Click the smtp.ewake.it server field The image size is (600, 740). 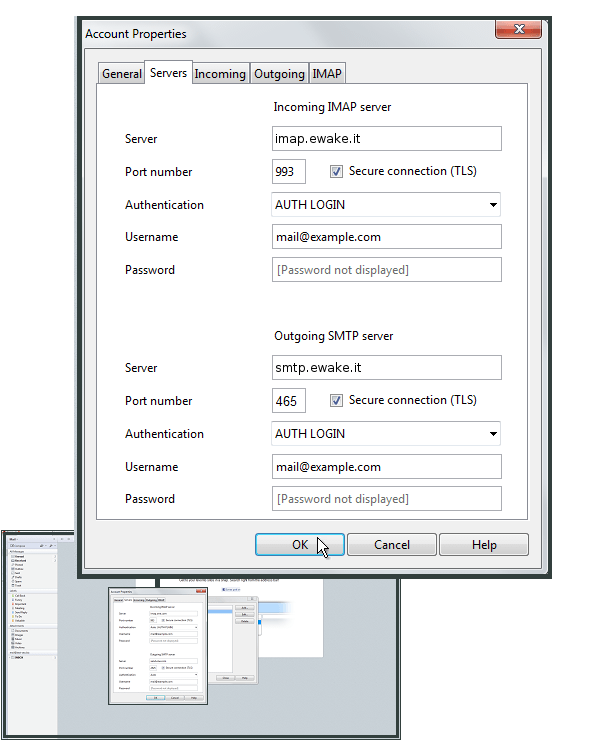387,368
